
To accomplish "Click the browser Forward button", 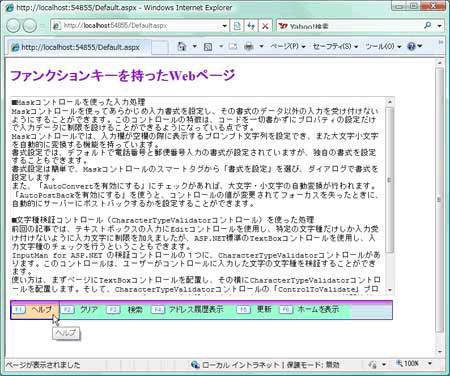I will [x=30, y=26].
